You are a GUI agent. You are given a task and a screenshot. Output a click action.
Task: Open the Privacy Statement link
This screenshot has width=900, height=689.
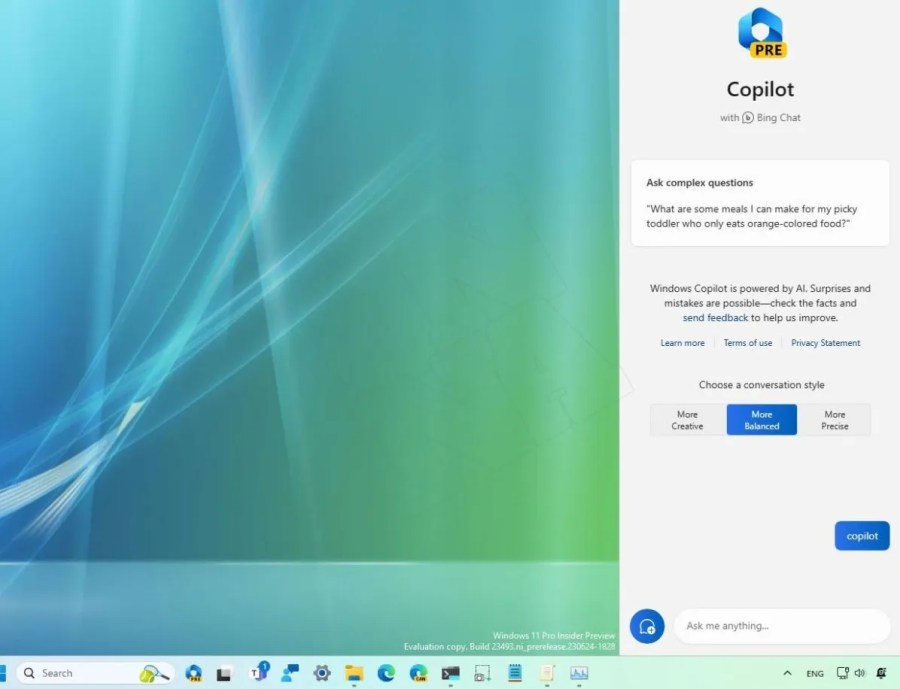pos(825,343)
